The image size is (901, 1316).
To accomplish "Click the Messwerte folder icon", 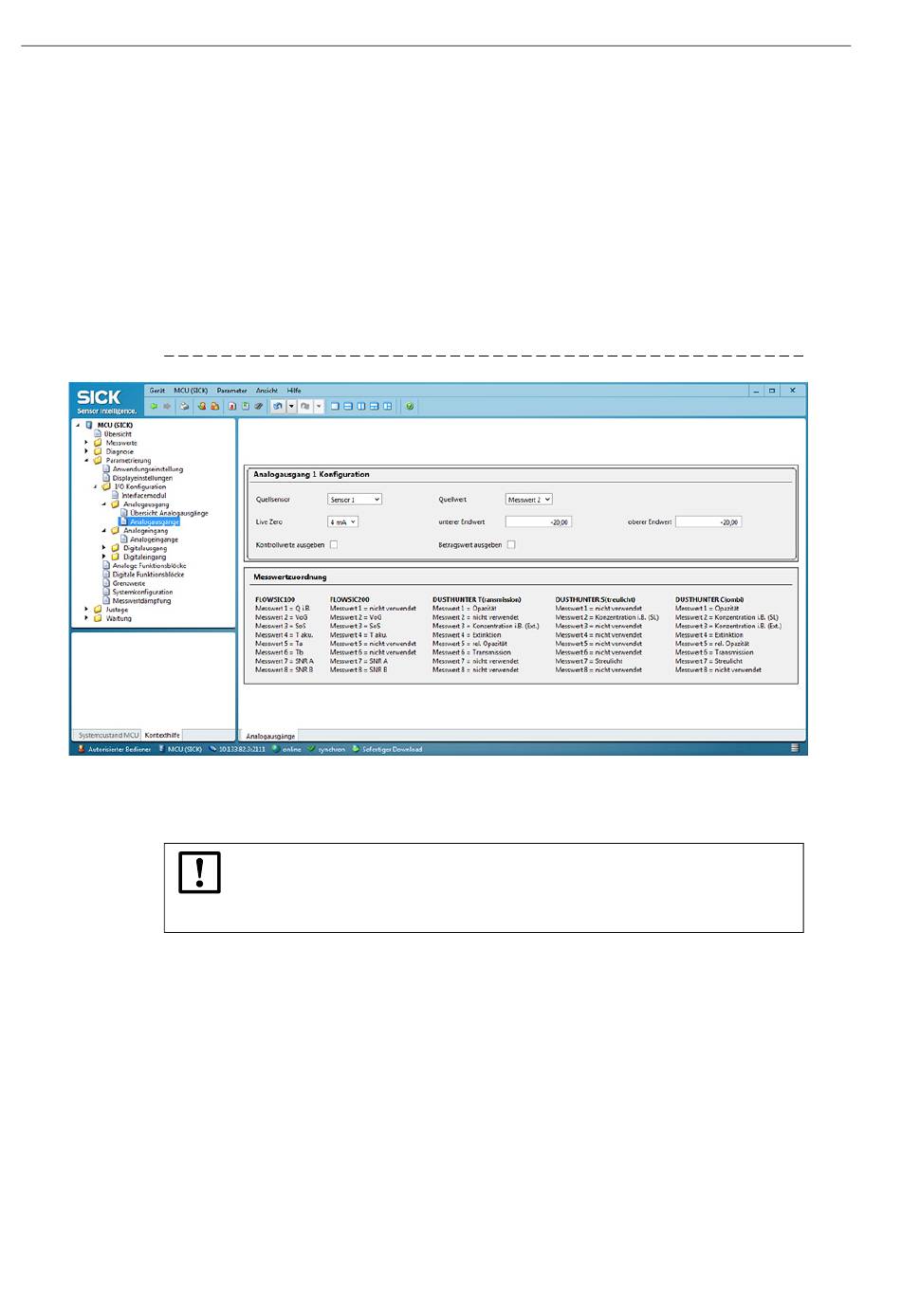I will pyautogui.click(x=98, y=443).
